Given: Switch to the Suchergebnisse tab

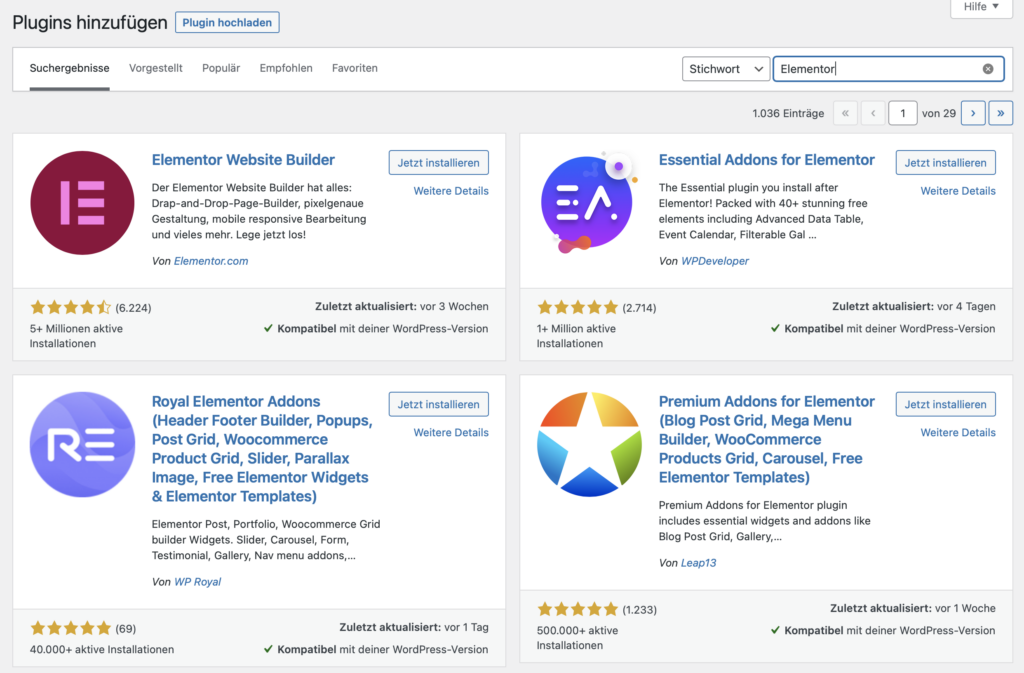Looking at the screenshot, I should coord(69,68).
